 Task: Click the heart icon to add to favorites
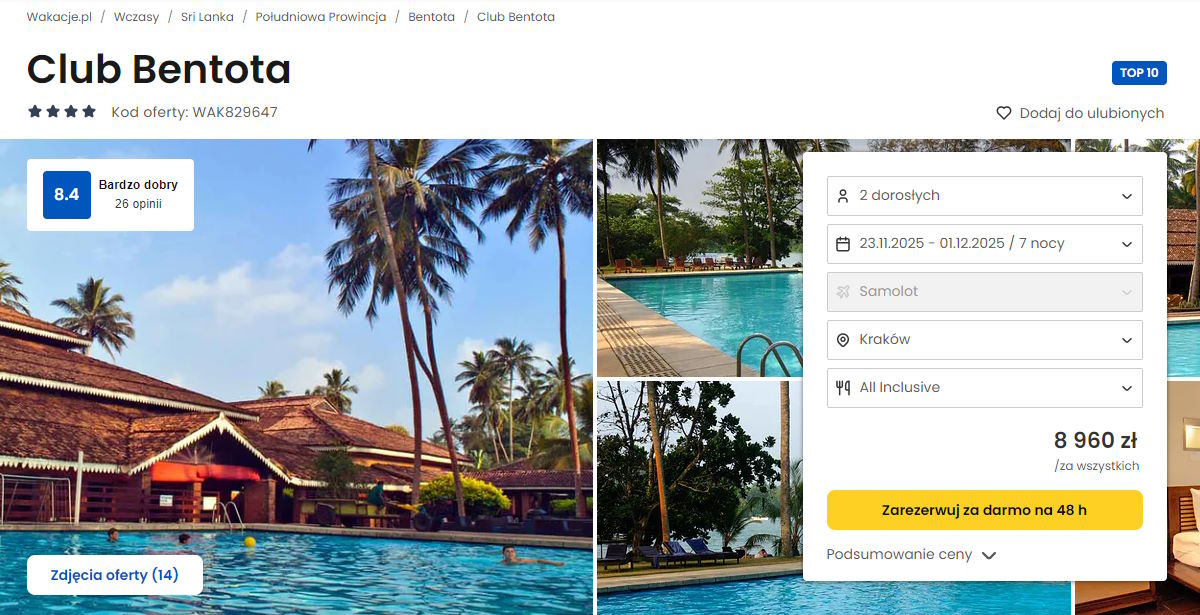(x=1004, y=113)
